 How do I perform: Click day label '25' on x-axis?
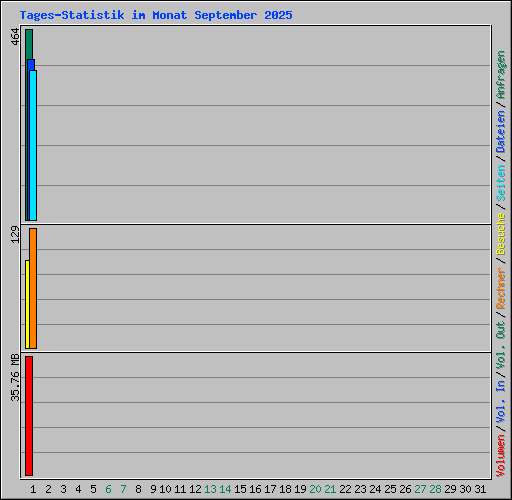click(390, 489)
